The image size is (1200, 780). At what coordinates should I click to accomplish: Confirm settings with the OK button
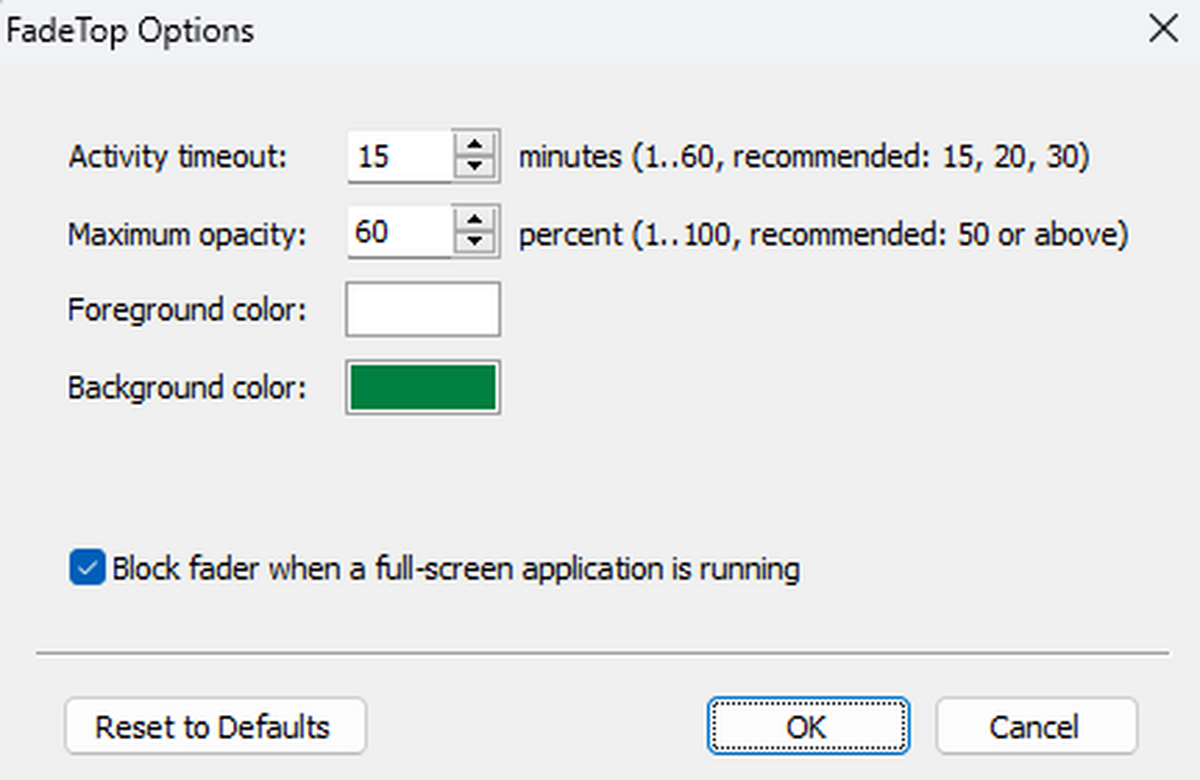(x=807, y=726)
